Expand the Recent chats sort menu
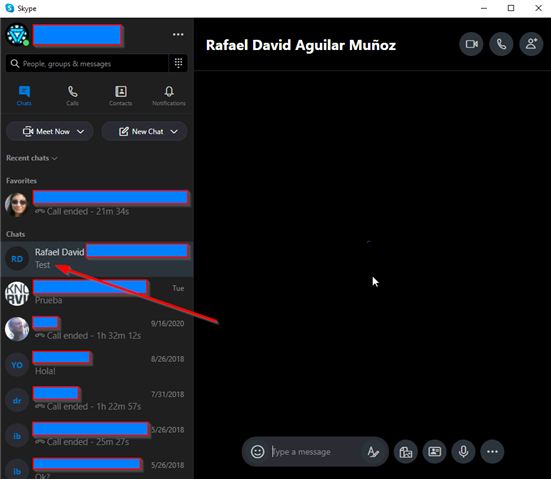Viewport: 551px width, 479px height. tap(32, 158)
